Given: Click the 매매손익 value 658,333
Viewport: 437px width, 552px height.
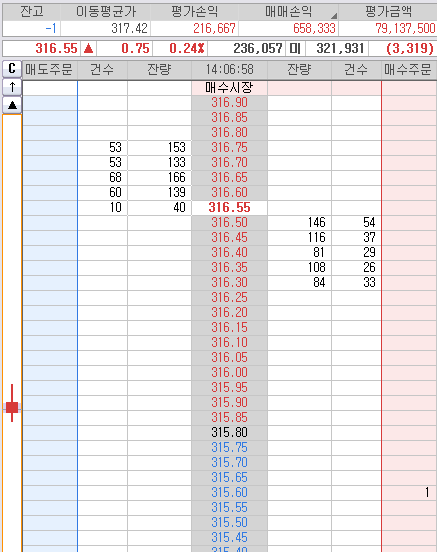Looking at the screenshot, I should pos(314,28).
